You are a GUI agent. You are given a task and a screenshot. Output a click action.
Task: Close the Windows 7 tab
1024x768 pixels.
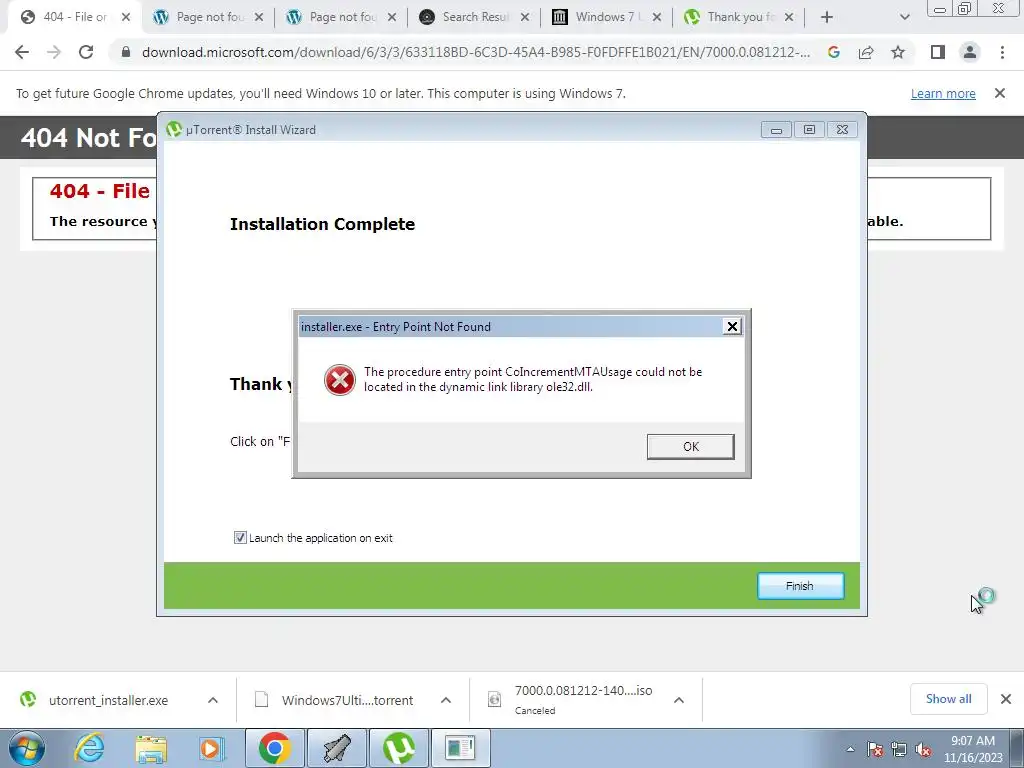[x=657, y=17]
